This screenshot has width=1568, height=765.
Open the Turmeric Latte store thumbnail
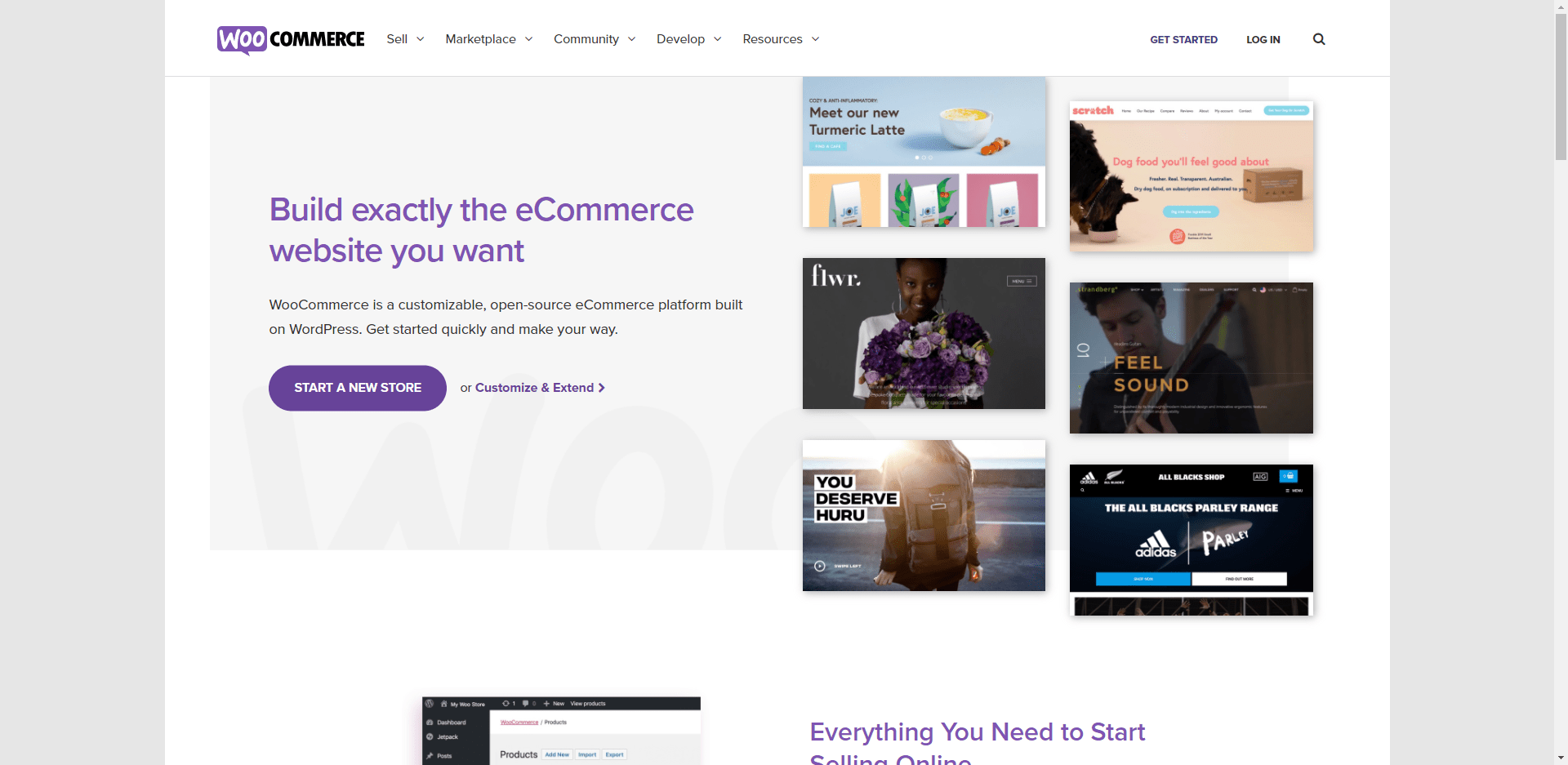(924, 152)
